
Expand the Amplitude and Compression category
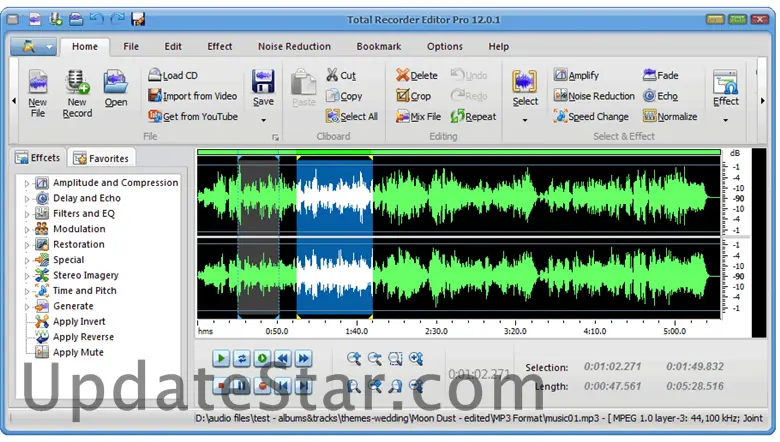[27, 183]
